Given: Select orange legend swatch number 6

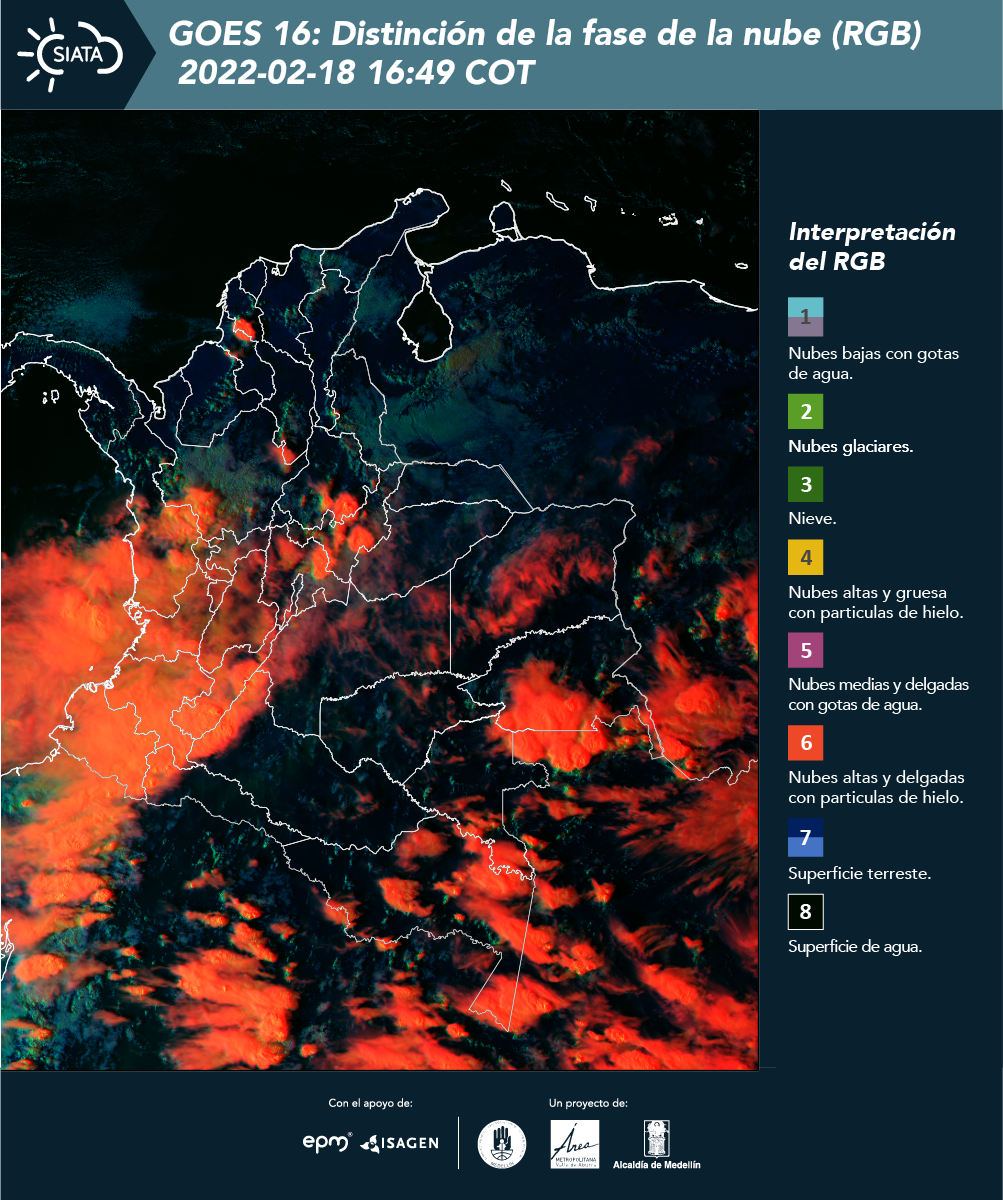Looking at the screenshot, I should coord(806,743).
